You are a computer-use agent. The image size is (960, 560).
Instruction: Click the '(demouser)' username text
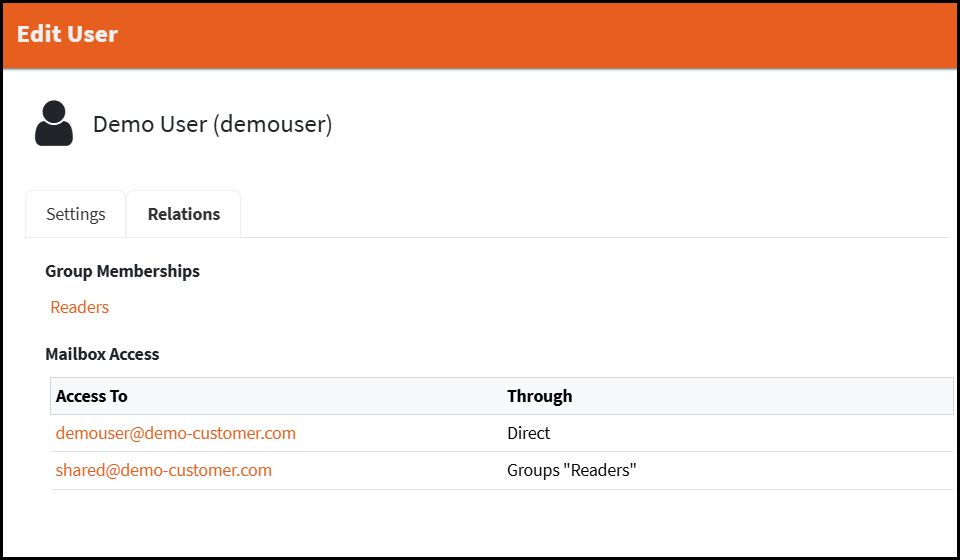tap(273, 124)
